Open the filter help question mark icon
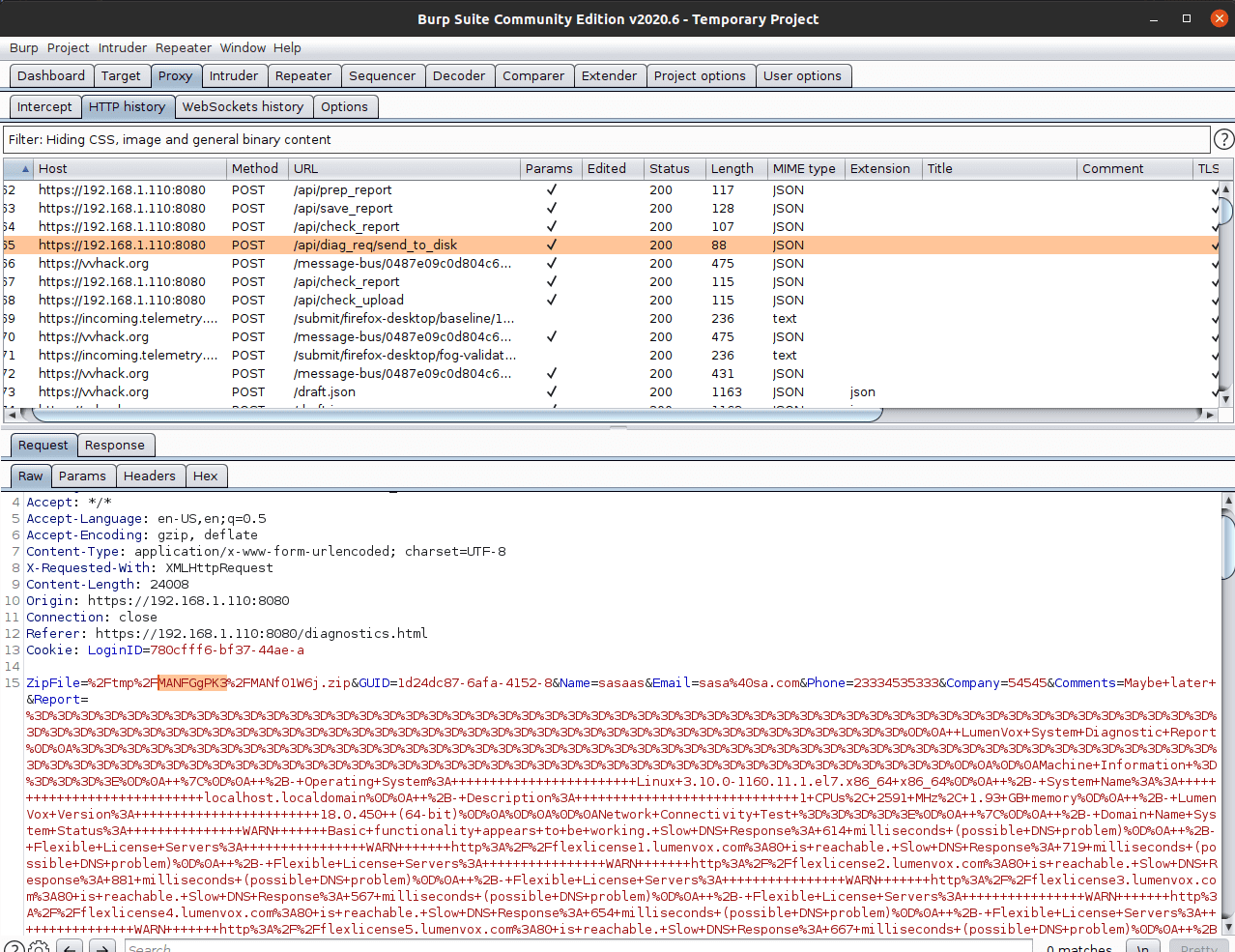 (1223, 140)
